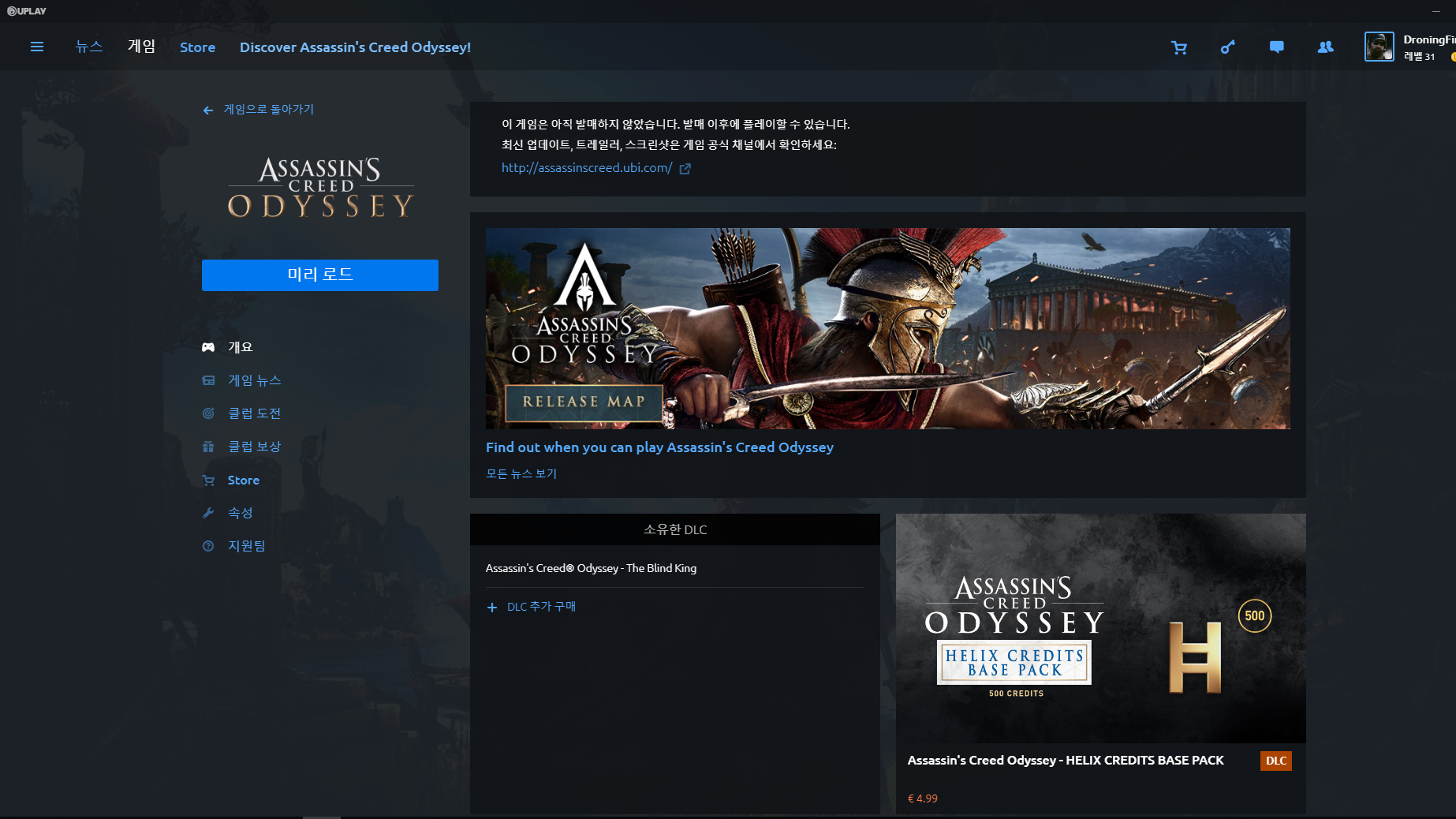Open the hamburger menu
The image size is (1456, 819).
coord(36,47)
